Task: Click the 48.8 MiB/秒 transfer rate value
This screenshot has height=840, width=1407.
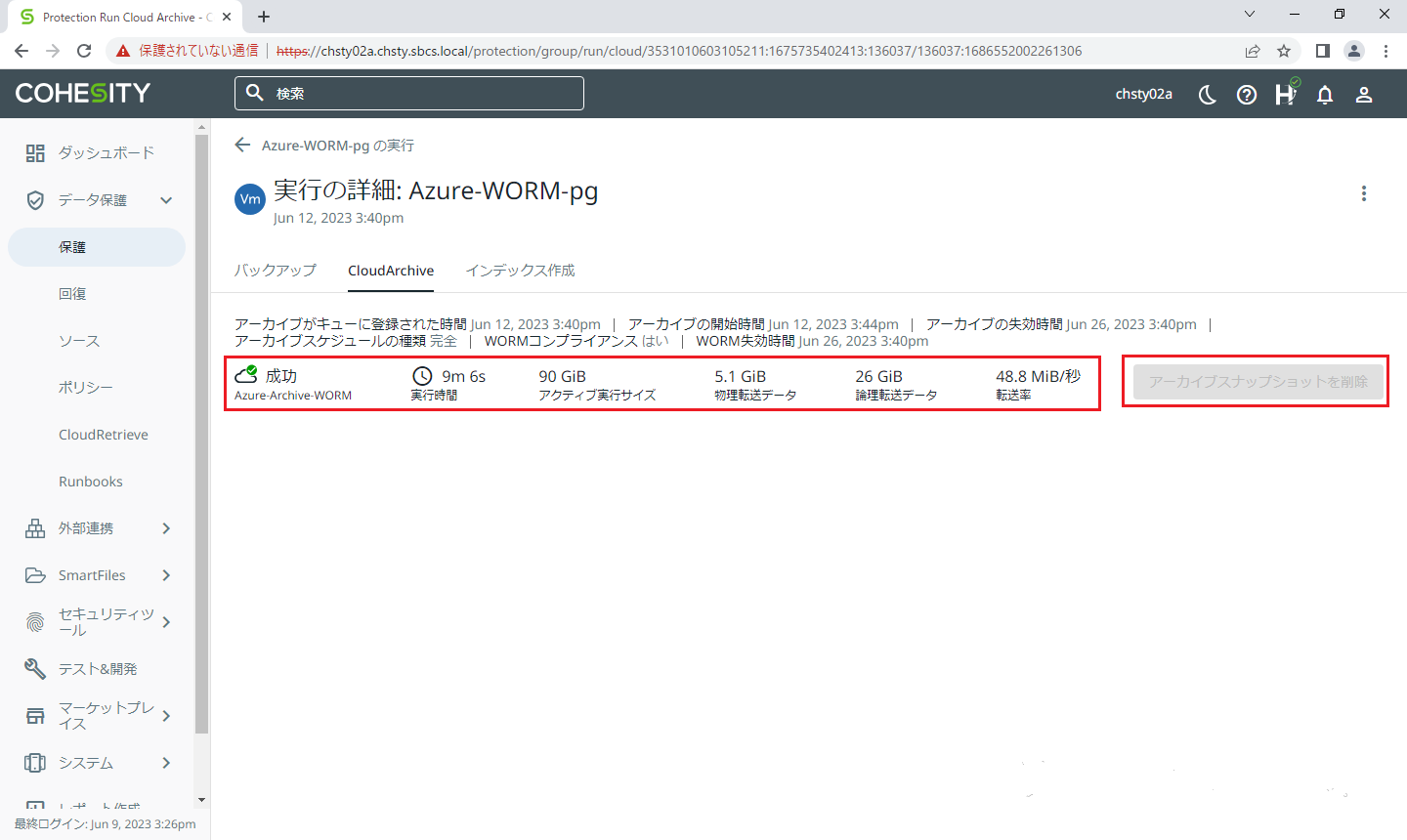Action: coord(1038,376)
